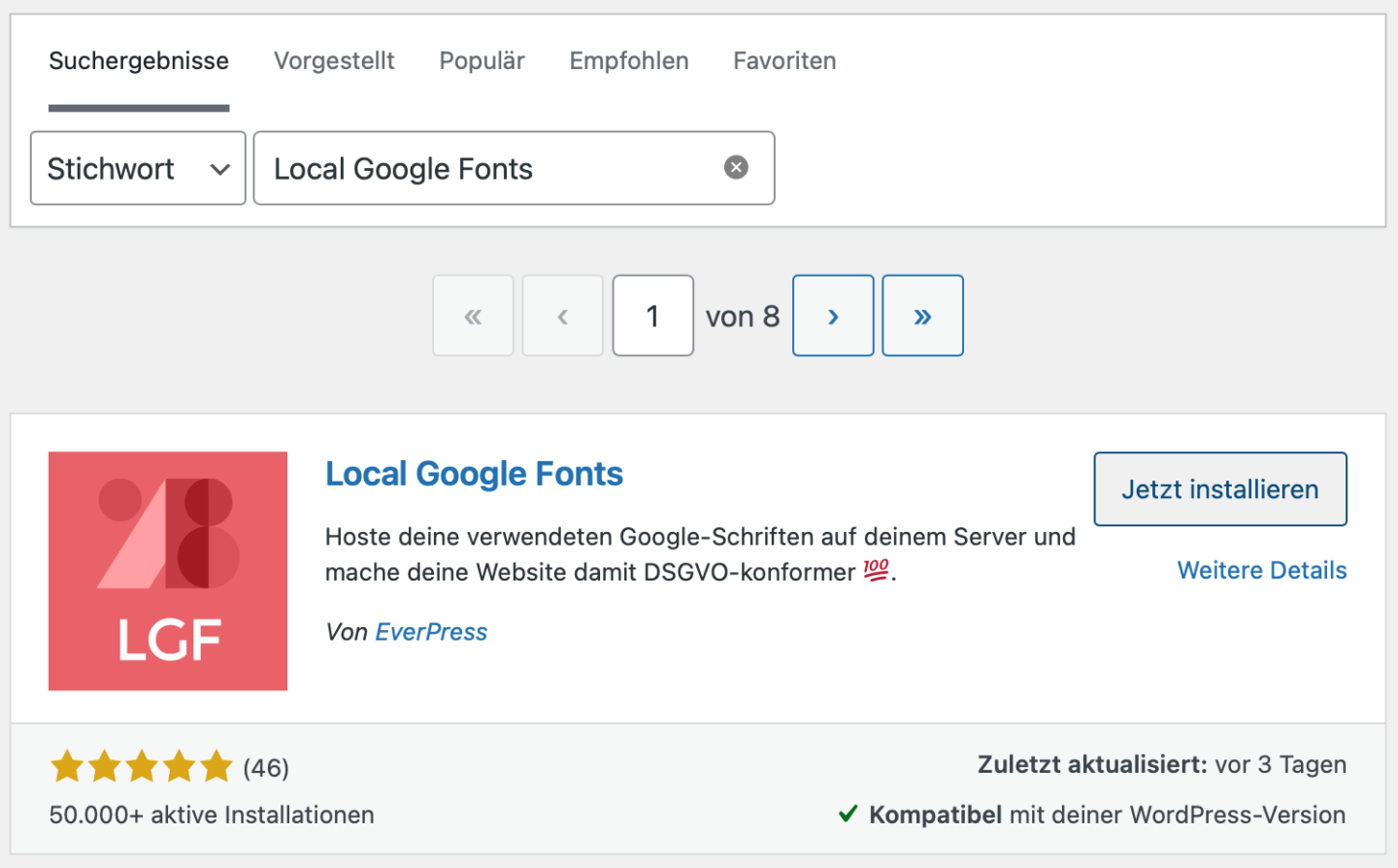
Task: Click the rating count (46)
Action: 266,768
